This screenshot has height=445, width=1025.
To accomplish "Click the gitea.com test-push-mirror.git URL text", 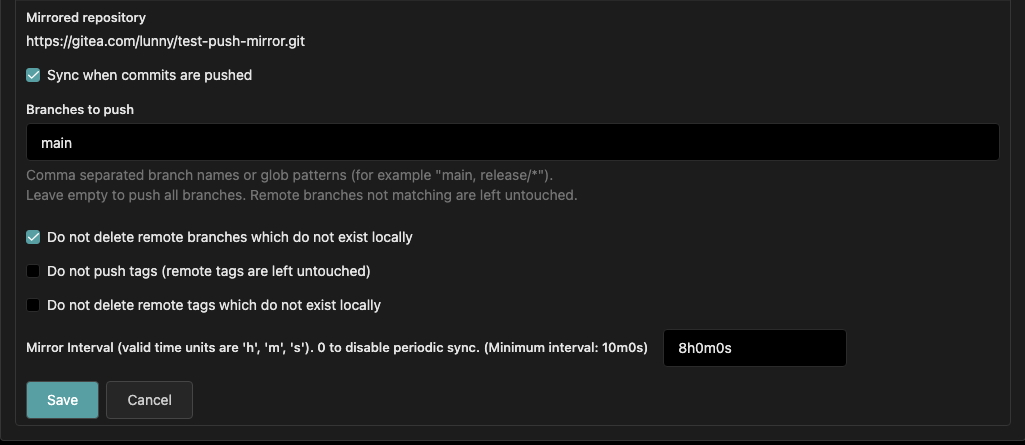I will coord(165,42).
